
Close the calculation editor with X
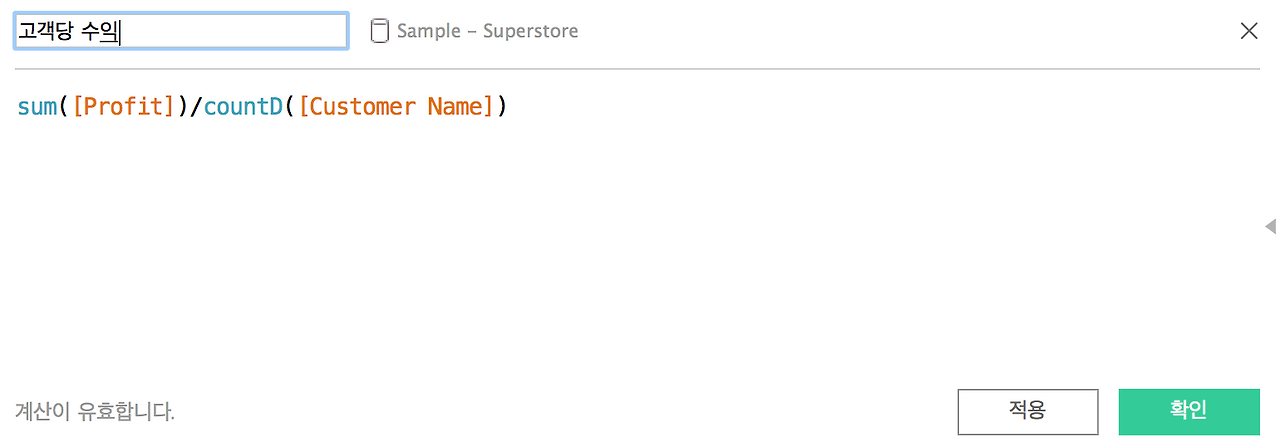(x=1249, y=31)
